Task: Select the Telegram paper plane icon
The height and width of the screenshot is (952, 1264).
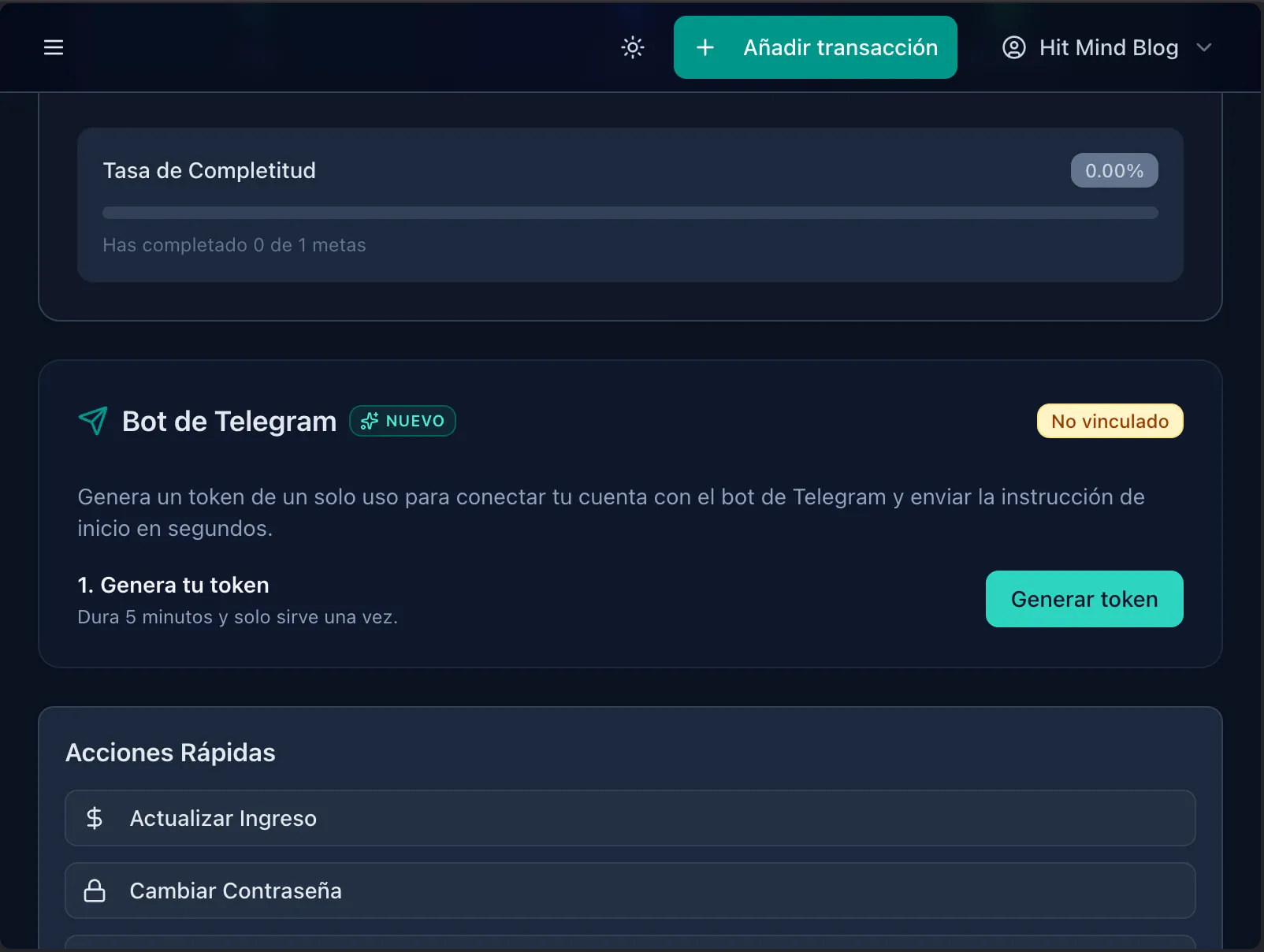Action: 92,421
